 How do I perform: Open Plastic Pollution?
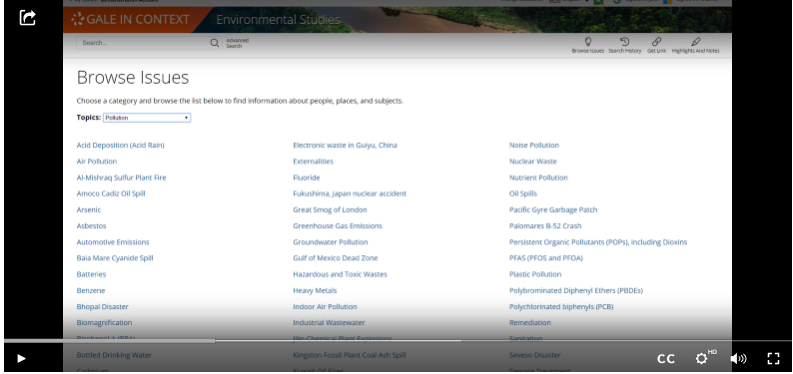pyautogui.click(x=535, y=274)
